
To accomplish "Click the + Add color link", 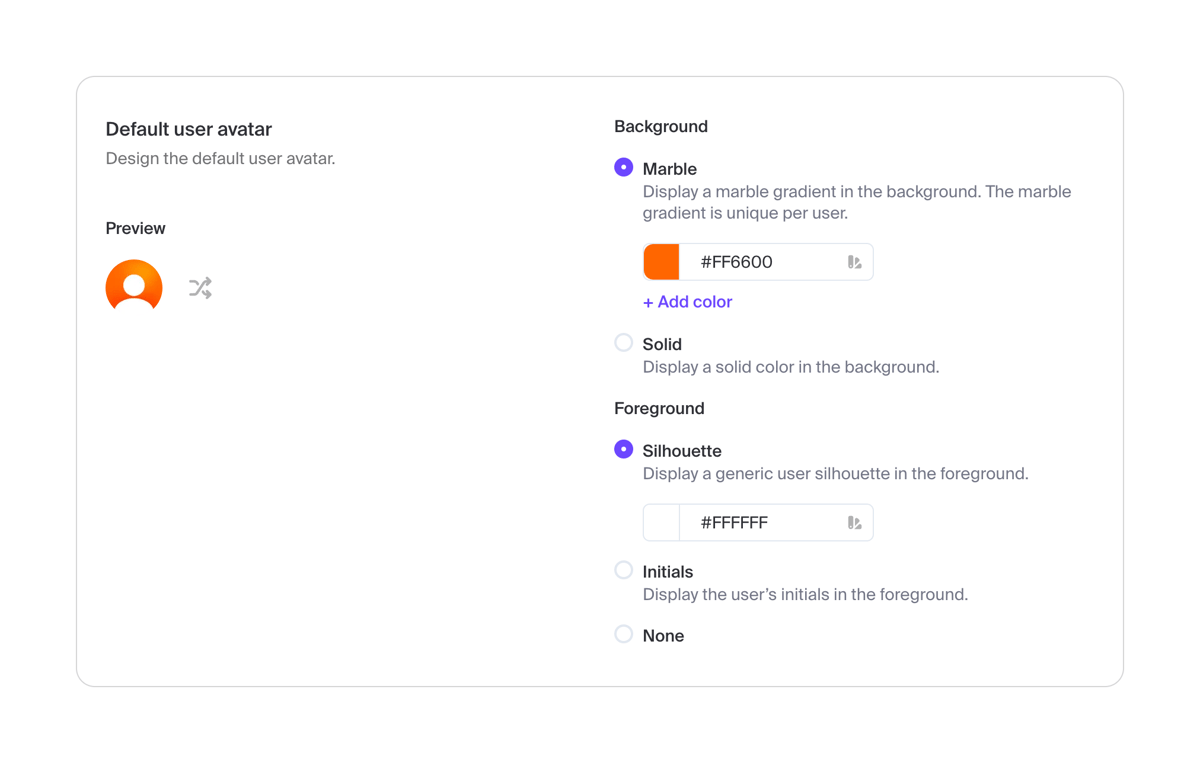I will [687, 301].
